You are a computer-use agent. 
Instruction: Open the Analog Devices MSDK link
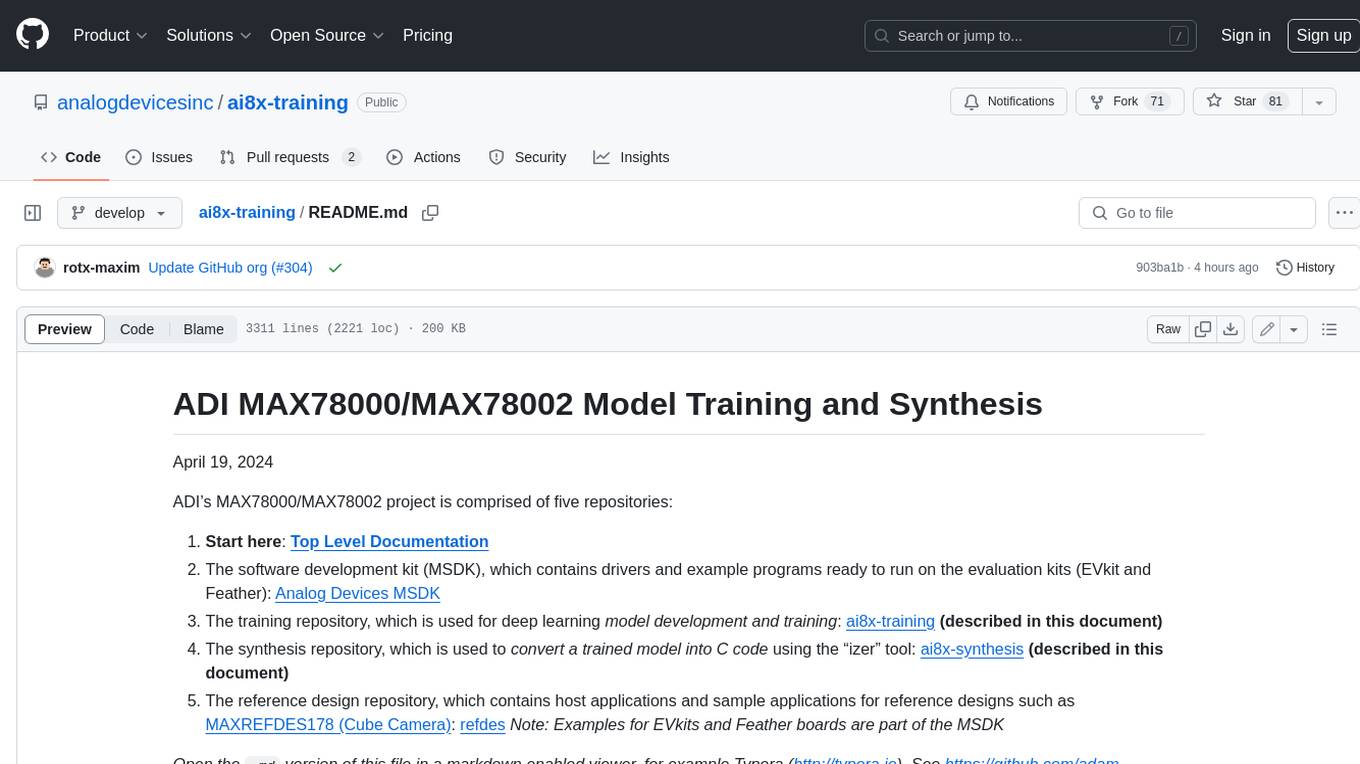(358, 593)
